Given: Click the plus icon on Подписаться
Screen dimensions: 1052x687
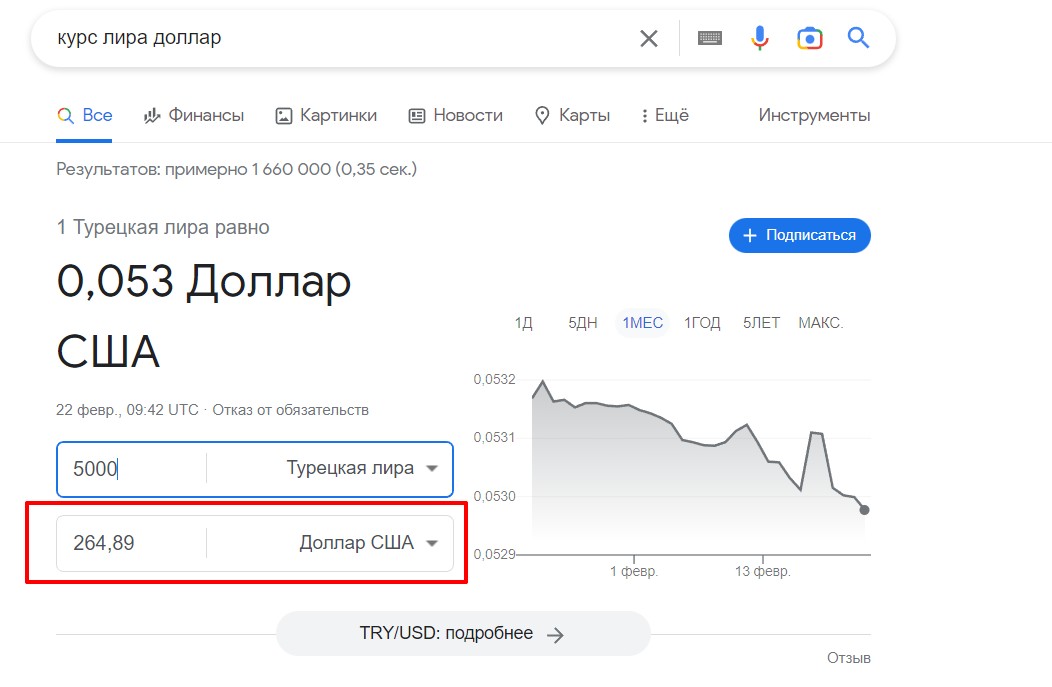Looking at the screenshot, I should click(749, 236).
